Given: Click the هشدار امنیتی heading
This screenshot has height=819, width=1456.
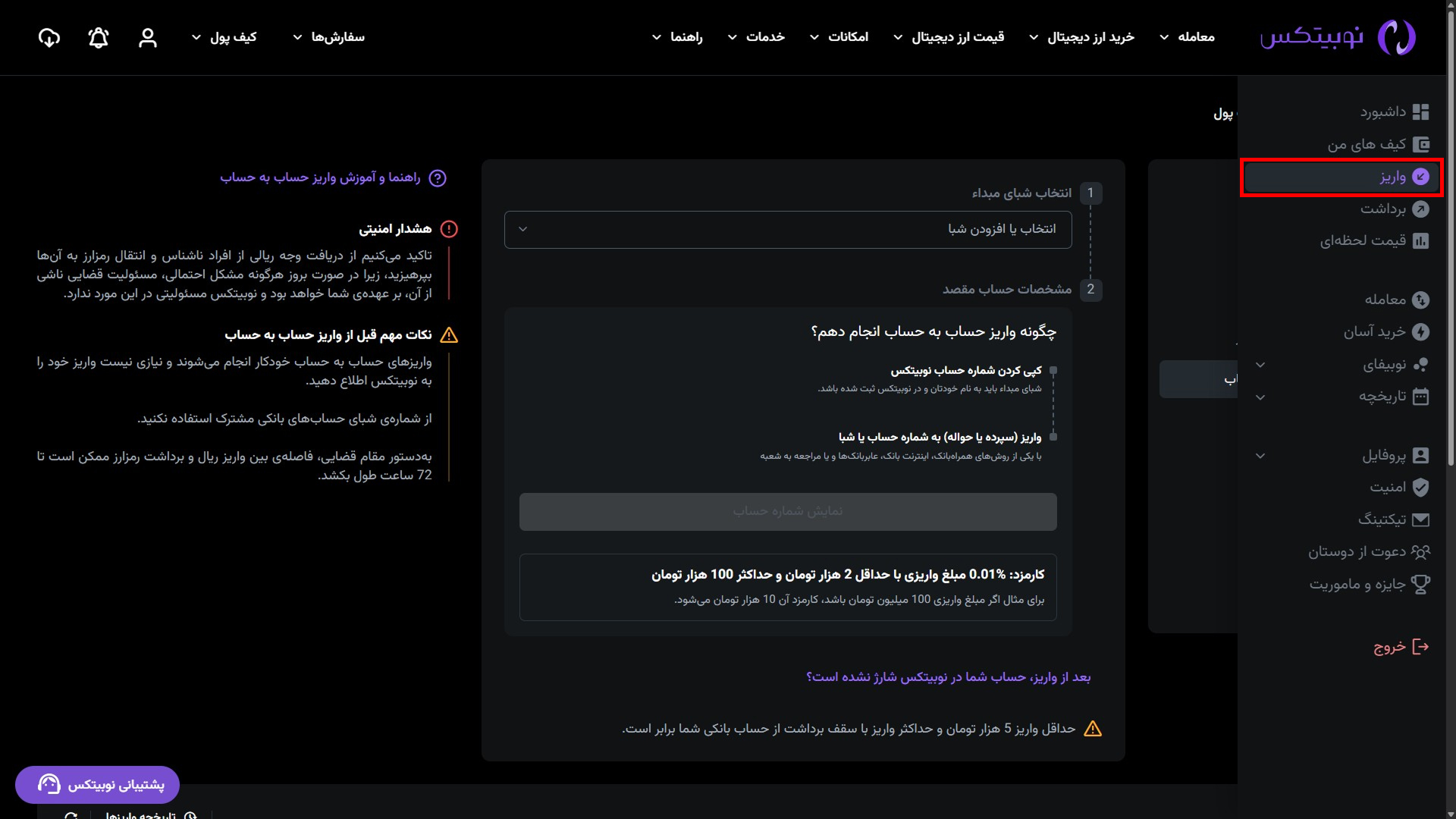Looking at the screenshot, I should pos(395,229).
